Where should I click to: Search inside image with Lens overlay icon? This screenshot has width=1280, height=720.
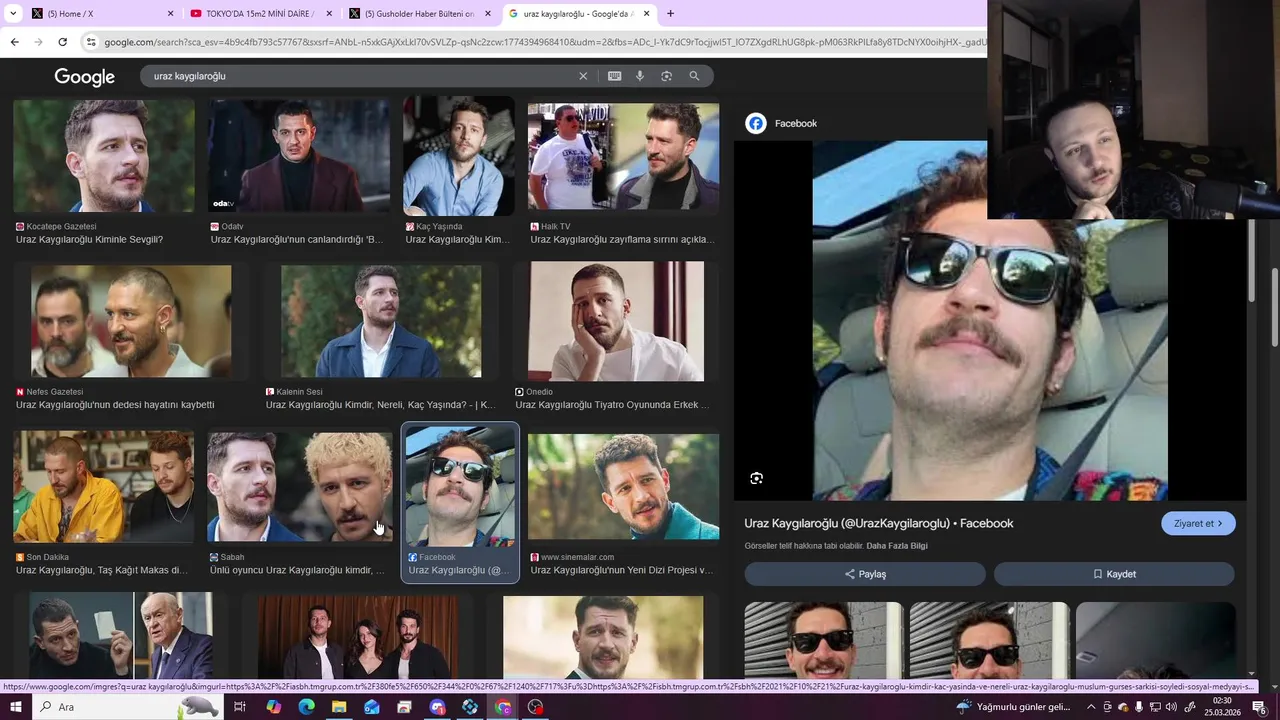pyautogui.click(x=757, y=478)
